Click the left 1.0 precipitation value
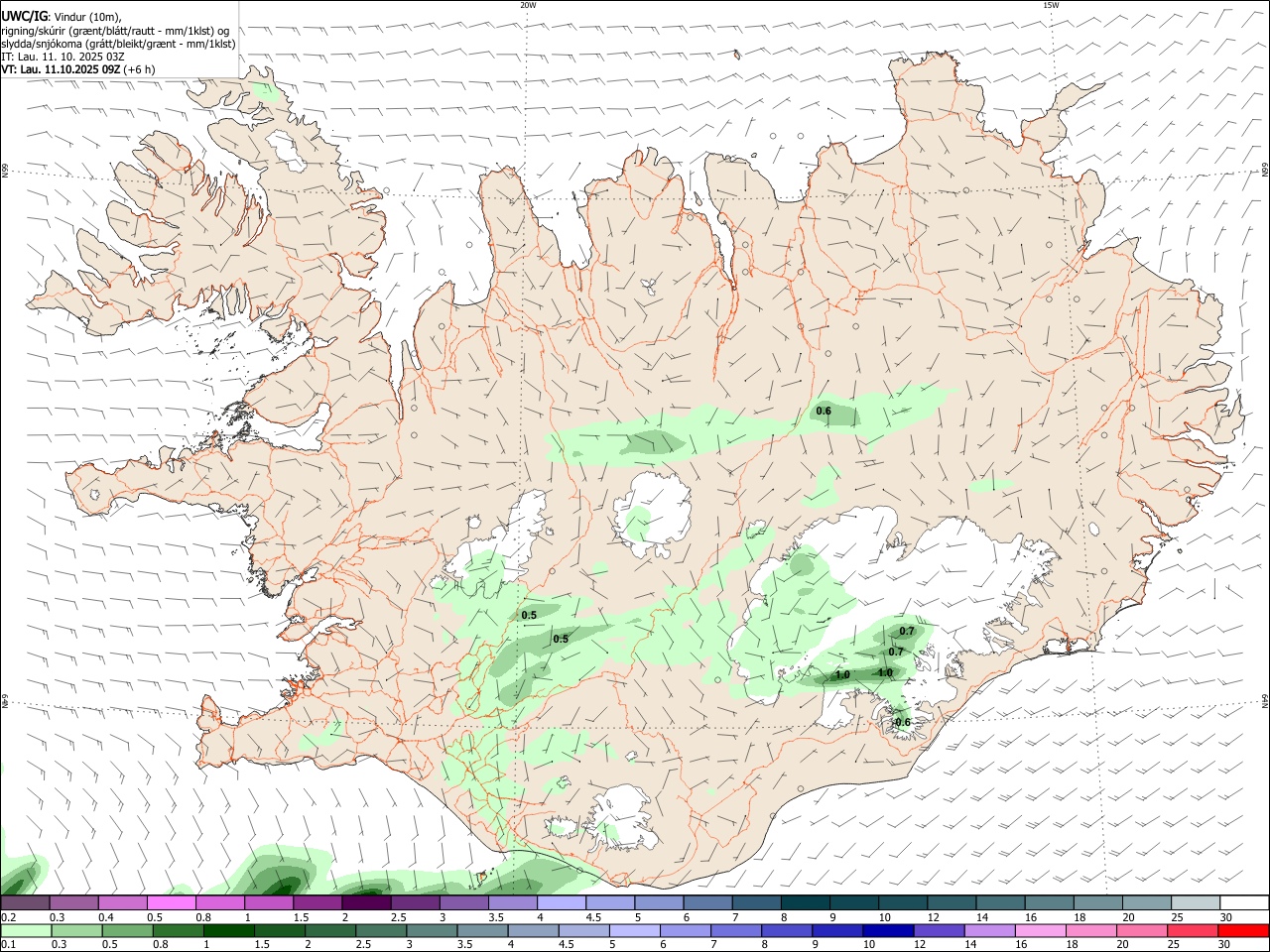 click(842, 674)
